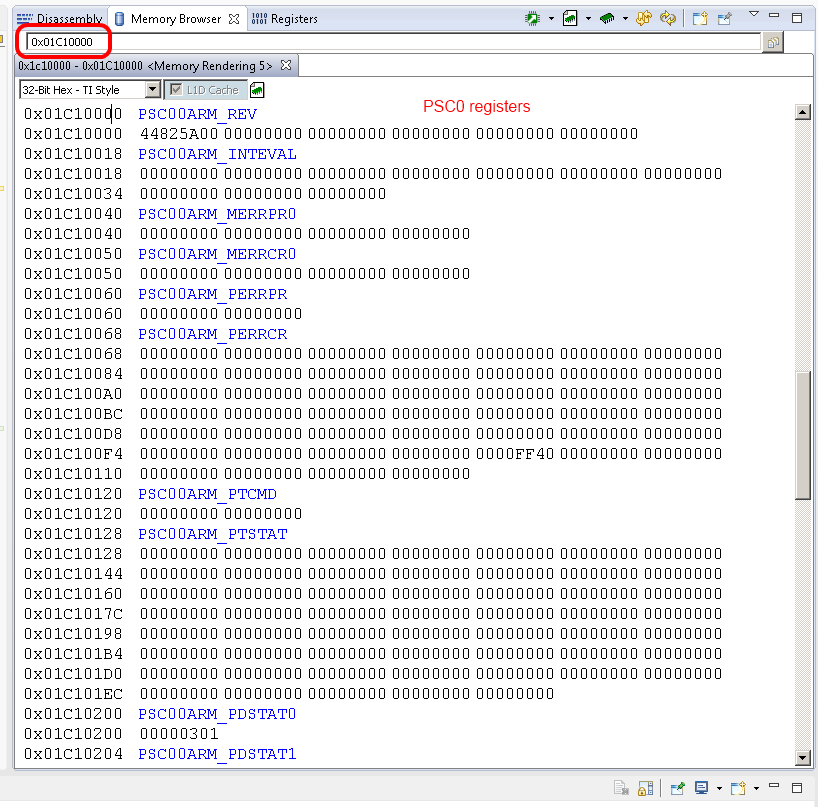The height and width of the screenshot is (807, 818).
Task: Open dropdown next to the new console icon
Action: click(x=756, y=788)
